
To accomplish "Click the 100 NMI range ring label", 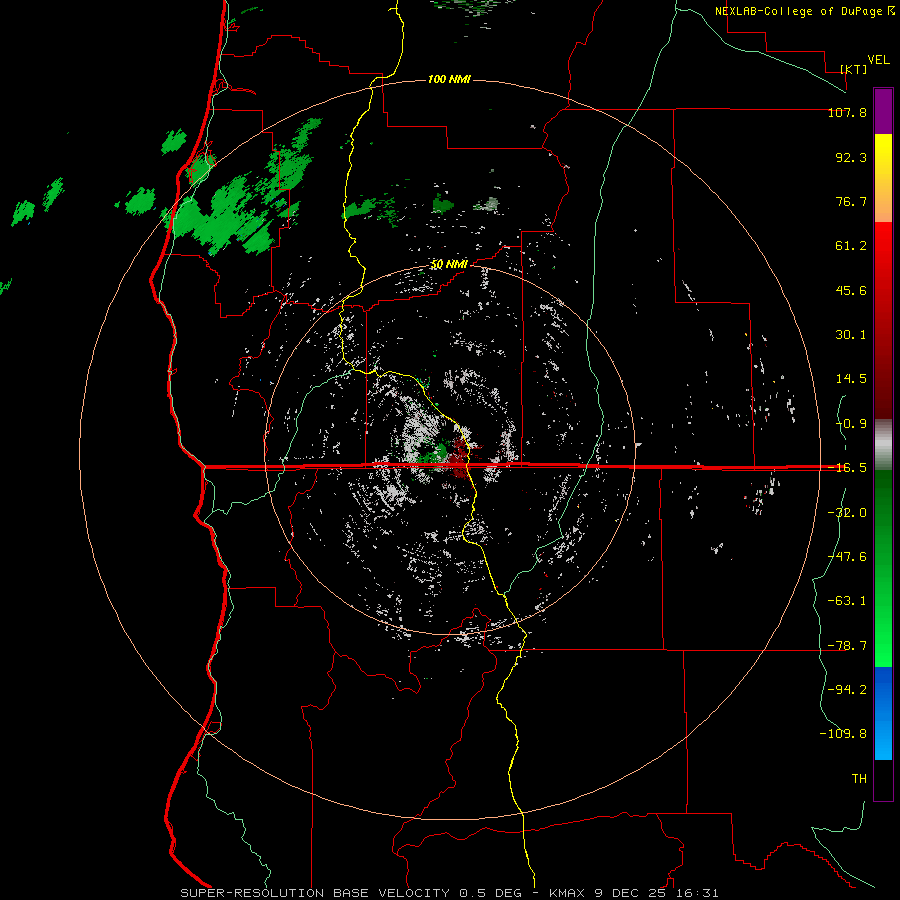I will tap(449, 79).
